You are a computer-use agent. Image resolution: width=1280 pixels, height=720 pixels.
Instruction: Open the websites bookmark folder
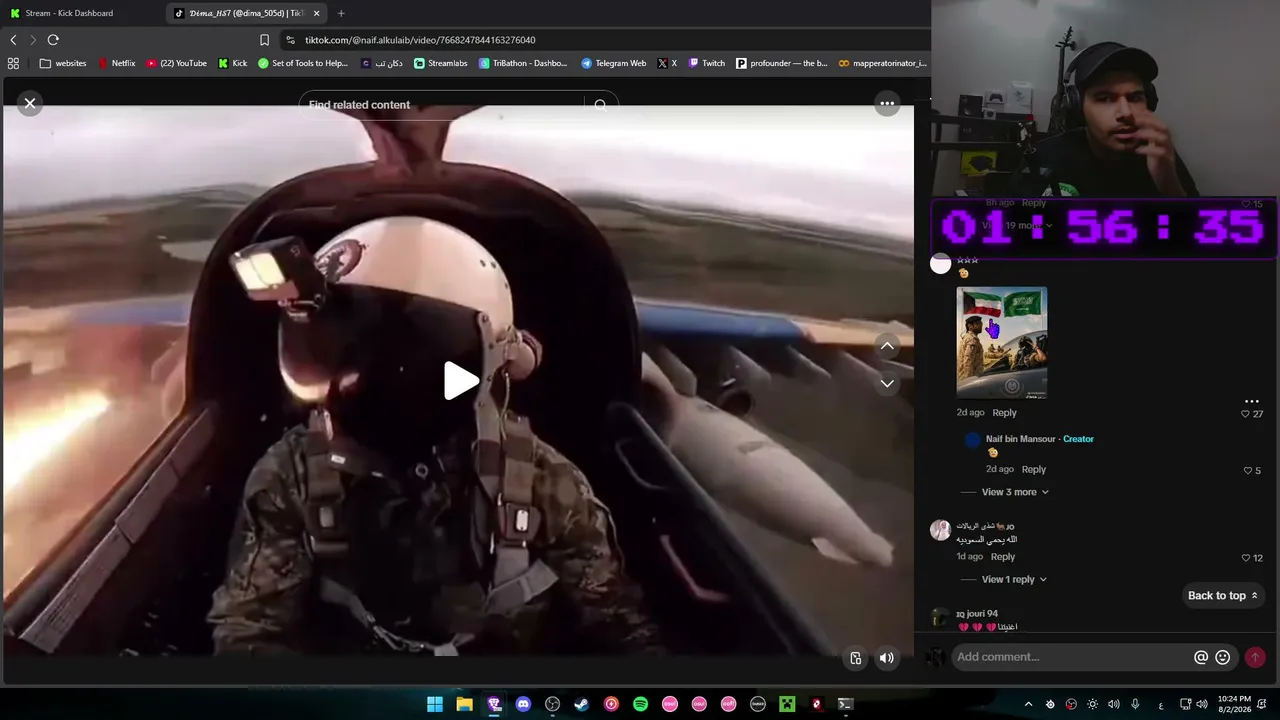63,63
